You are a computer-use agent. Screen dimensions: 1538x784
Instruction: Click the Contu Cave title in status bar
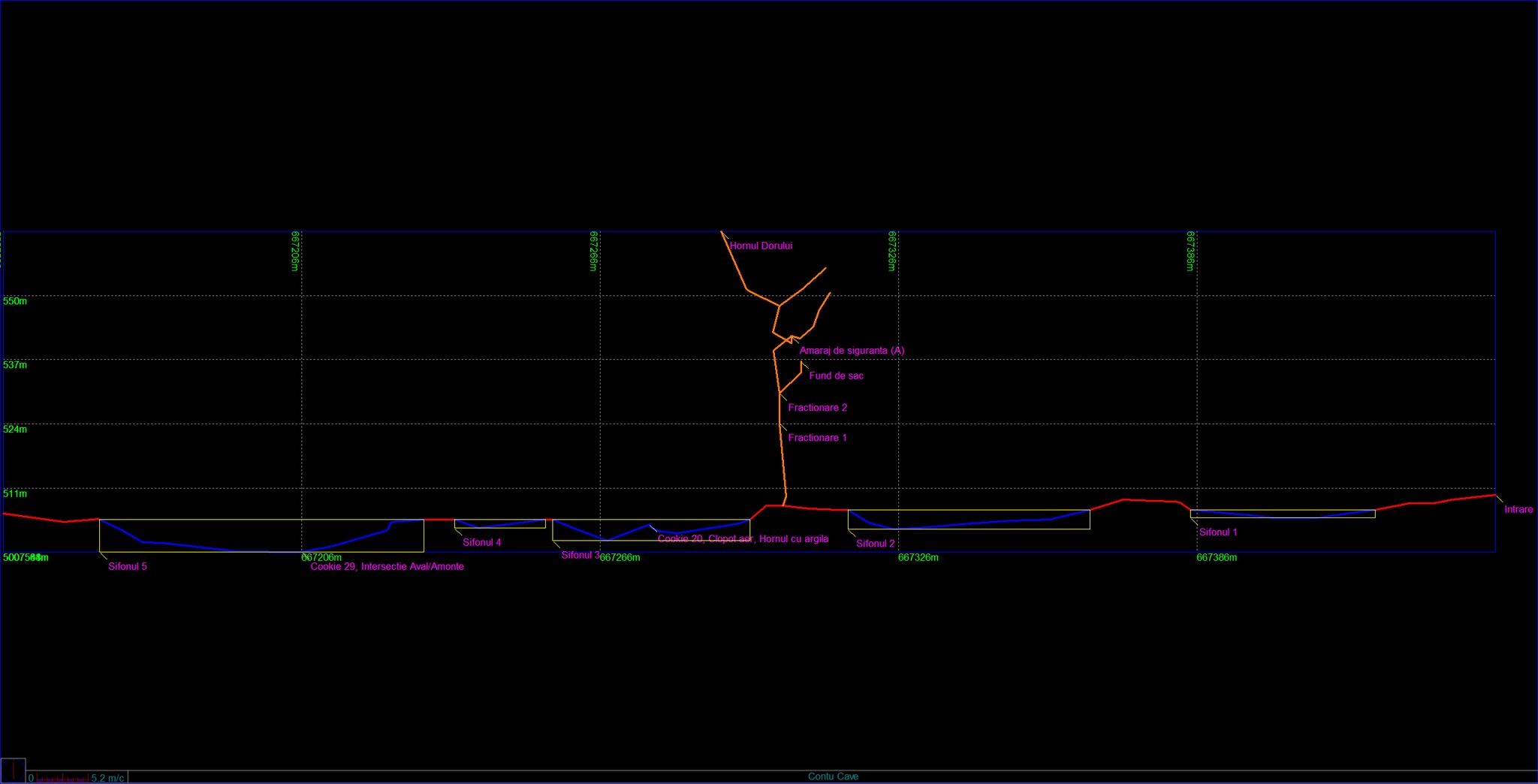coord(833,776)
